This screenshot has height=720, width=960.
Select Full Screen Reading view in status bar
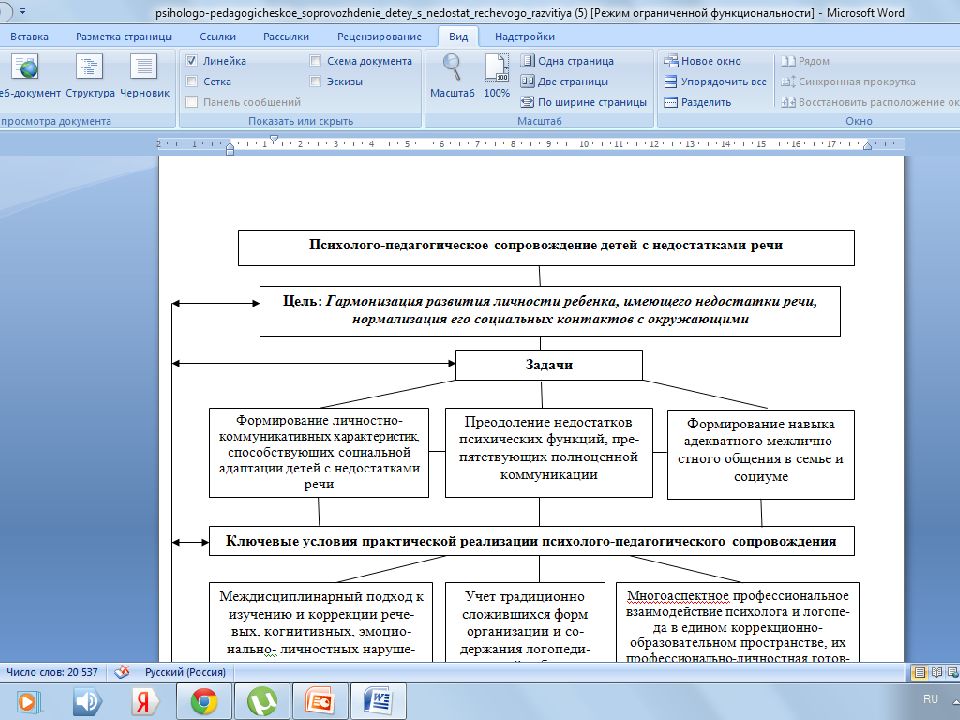[x=937, y=672]
